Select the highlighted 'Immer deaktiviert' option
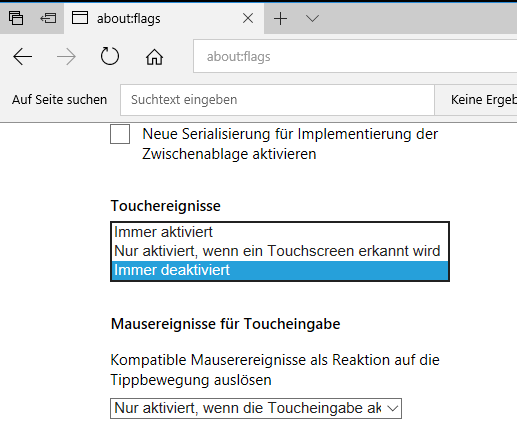The width and height of the screenshot is (517, 441). [280, 270]
